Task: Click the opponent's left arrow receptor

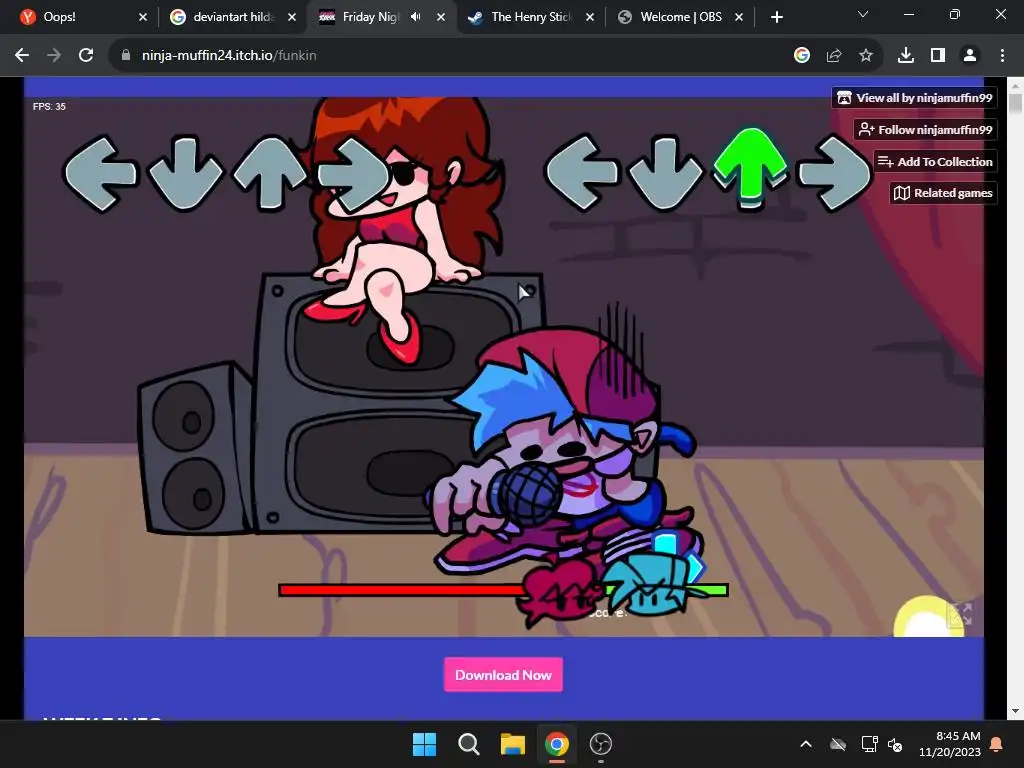Action: (x=100, y=174)
